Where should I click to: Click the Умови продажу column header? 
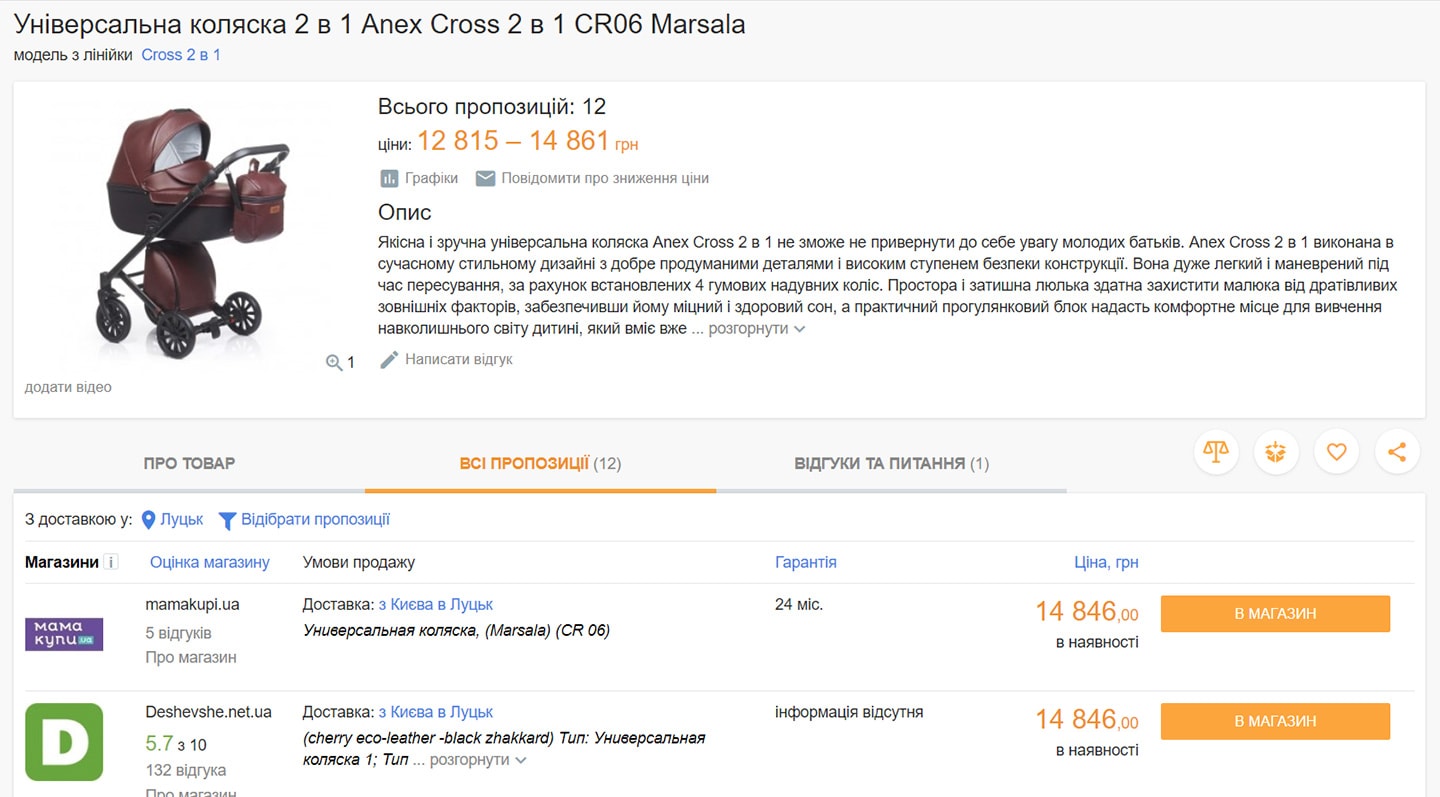point(359,562)
